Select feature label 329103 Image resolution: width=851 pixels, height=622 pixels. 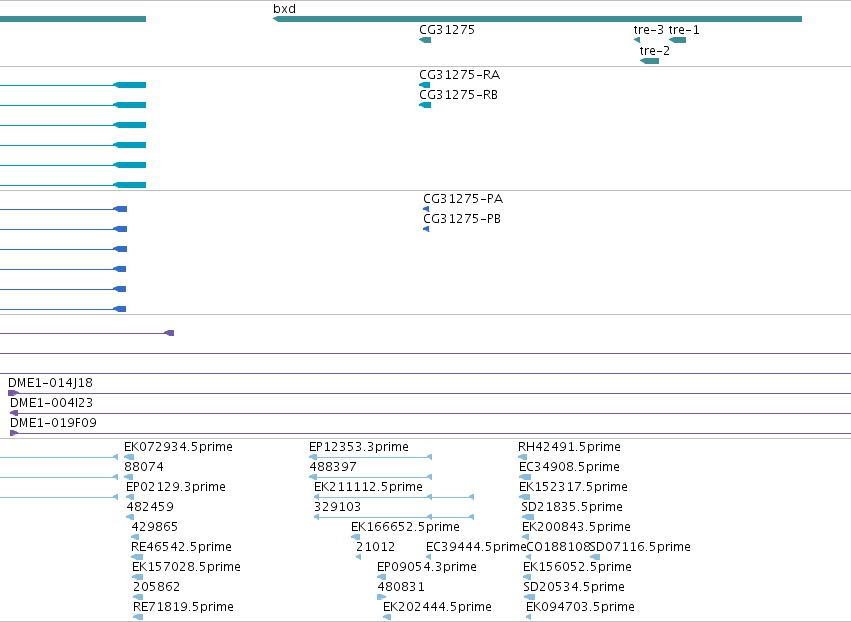click(338, 507)
